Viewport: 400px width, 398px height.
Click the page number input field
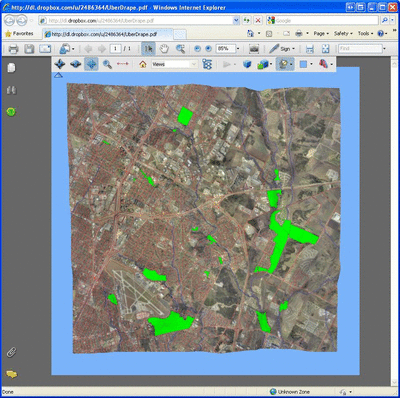coord(115,49)
